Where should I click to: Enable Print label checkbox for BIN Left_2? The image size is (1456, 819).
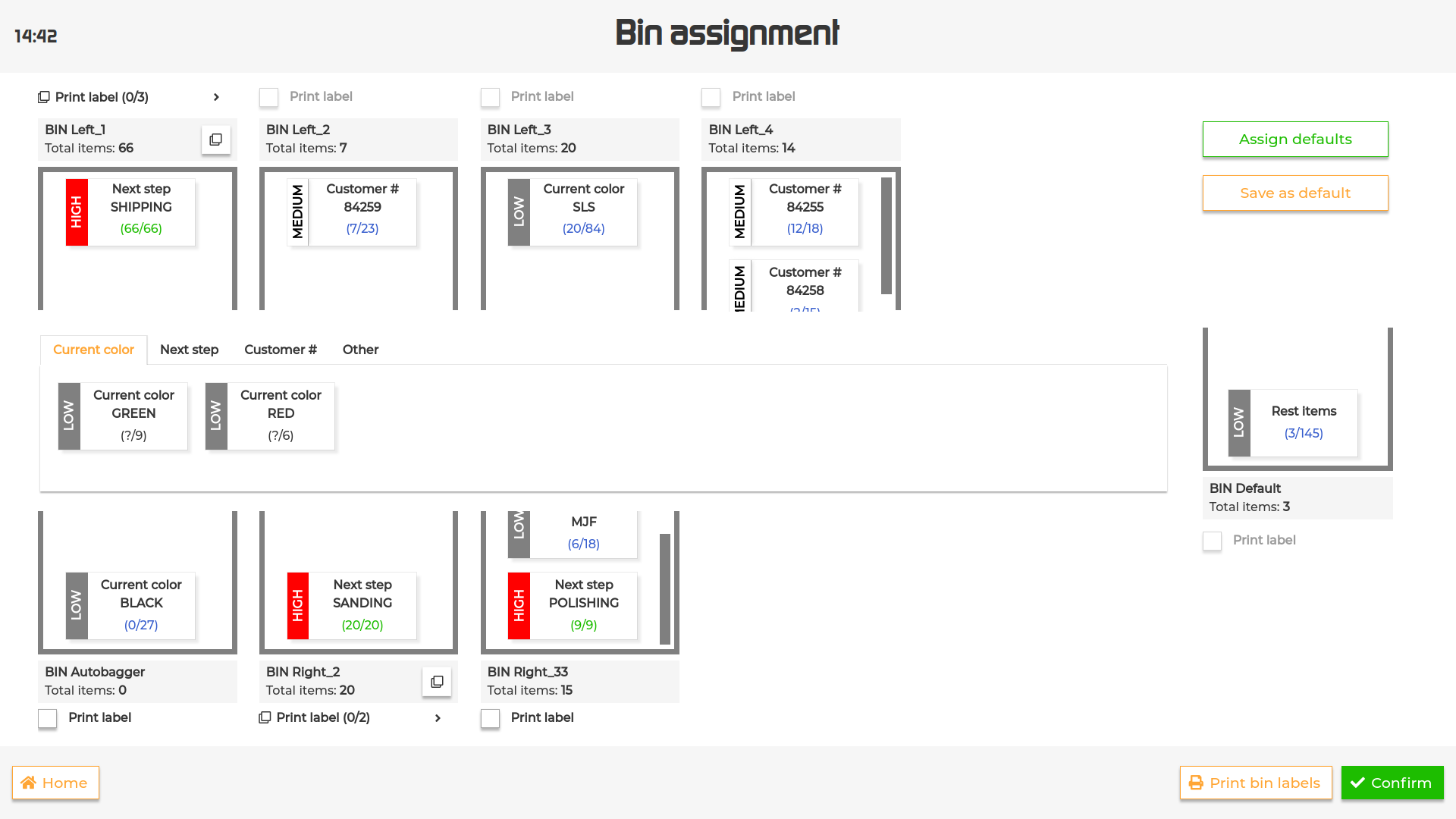[x=268, y=97]
